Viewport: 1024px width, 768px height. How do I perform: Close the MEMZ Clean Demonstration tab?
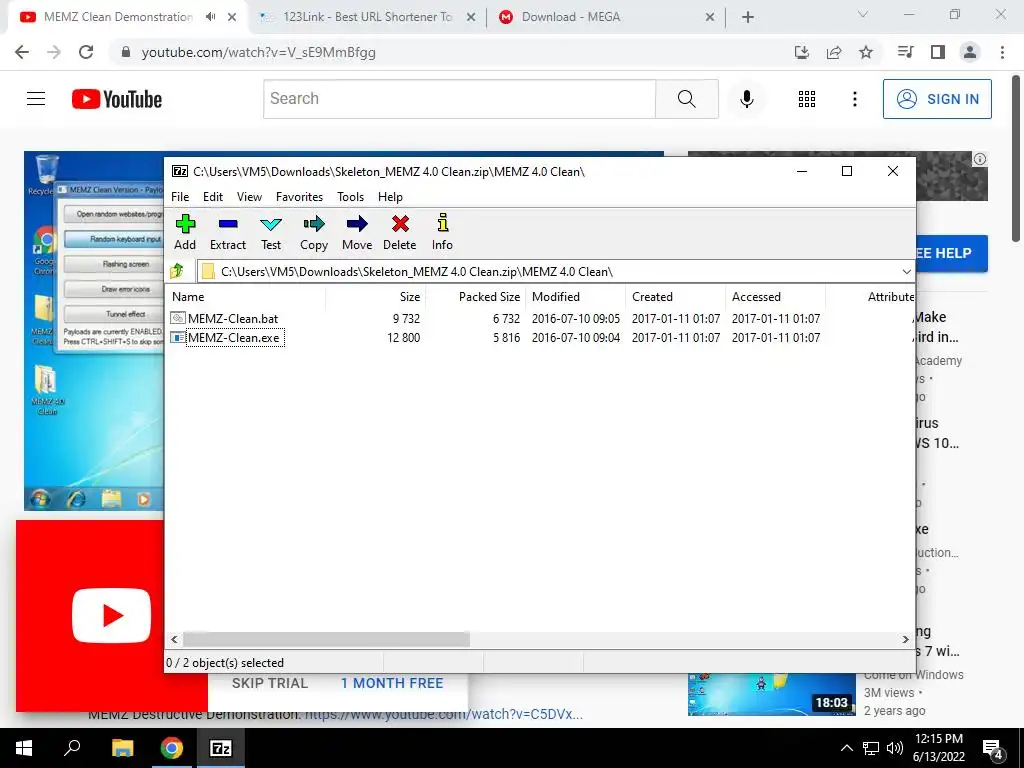click(x=232, y=17)
